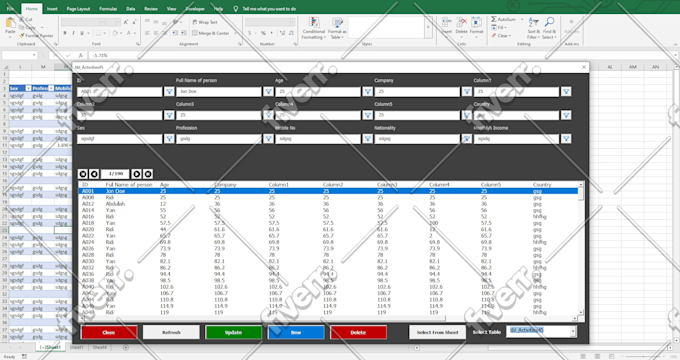Select the A012 Abdullah row in the list

328,204
